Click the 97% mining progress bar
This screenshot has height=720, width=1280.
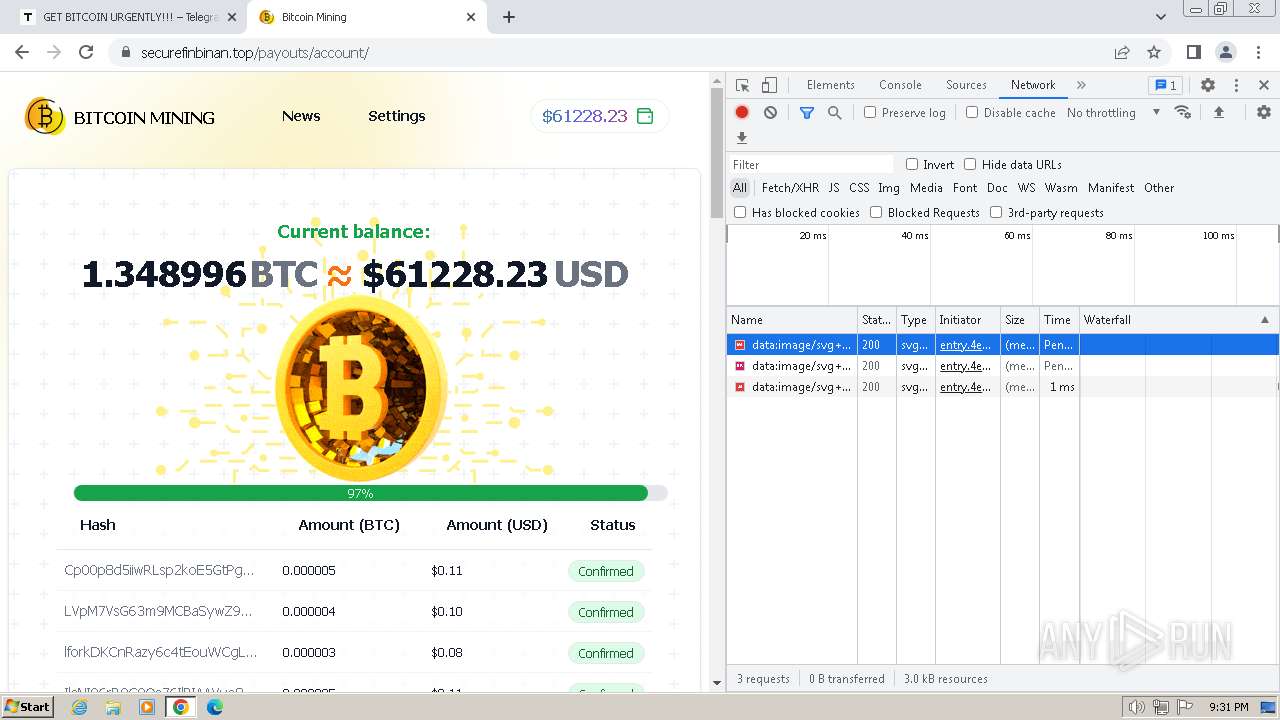[370, 493]
